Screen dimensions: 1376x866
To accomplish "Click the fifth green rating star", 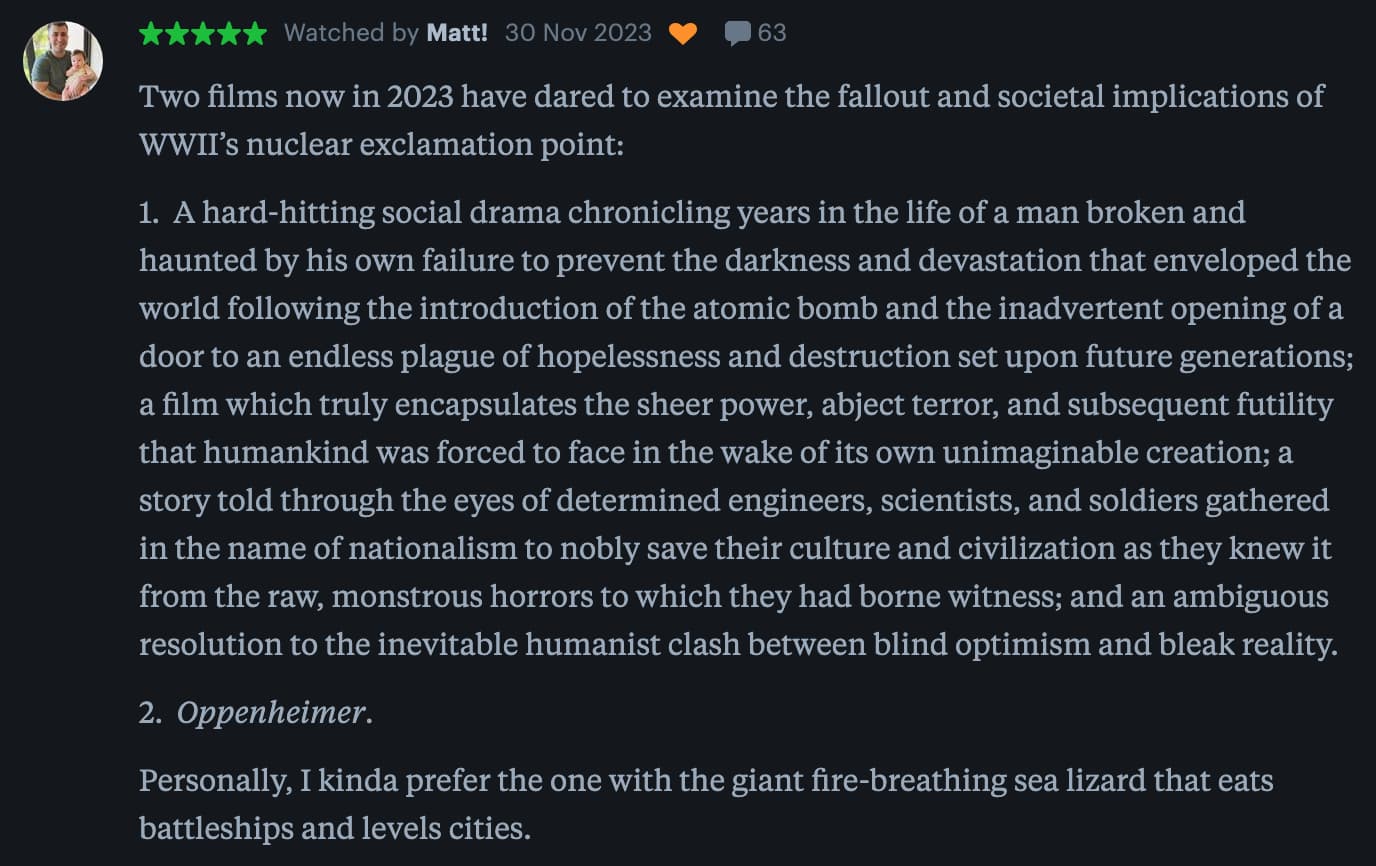I will coord(255,33).
